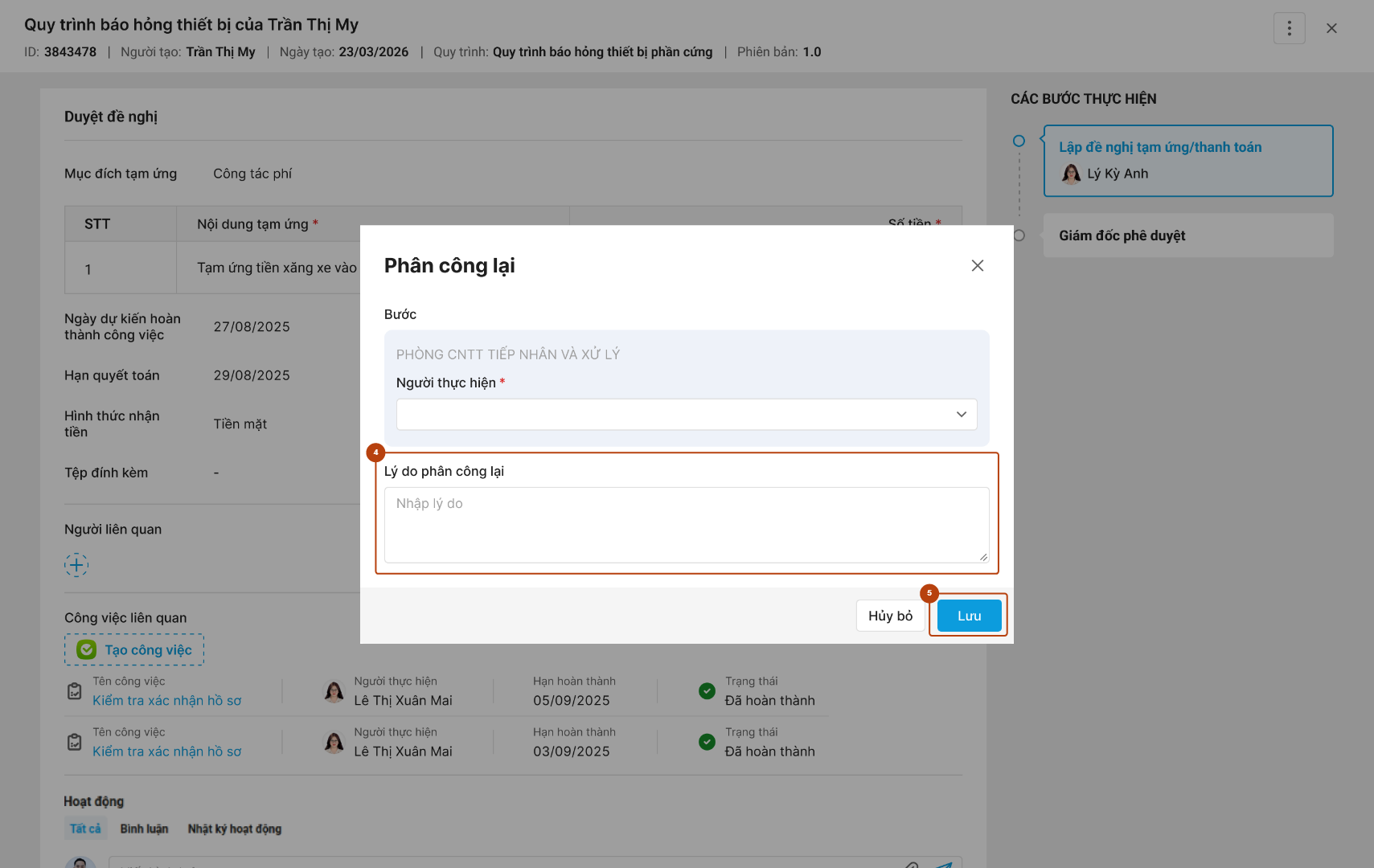Click the Lưu button
Screen dimensions: 1374x868
[x=969, y=616]
